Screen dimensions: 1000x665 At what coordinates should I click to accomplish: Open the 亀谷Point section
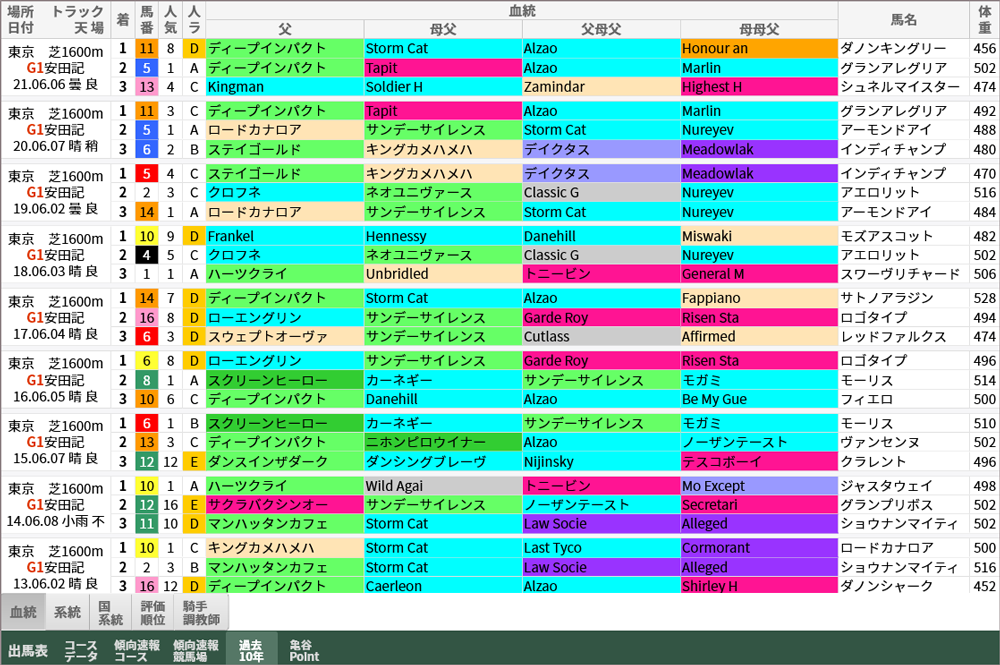click(x=307, y=648)
